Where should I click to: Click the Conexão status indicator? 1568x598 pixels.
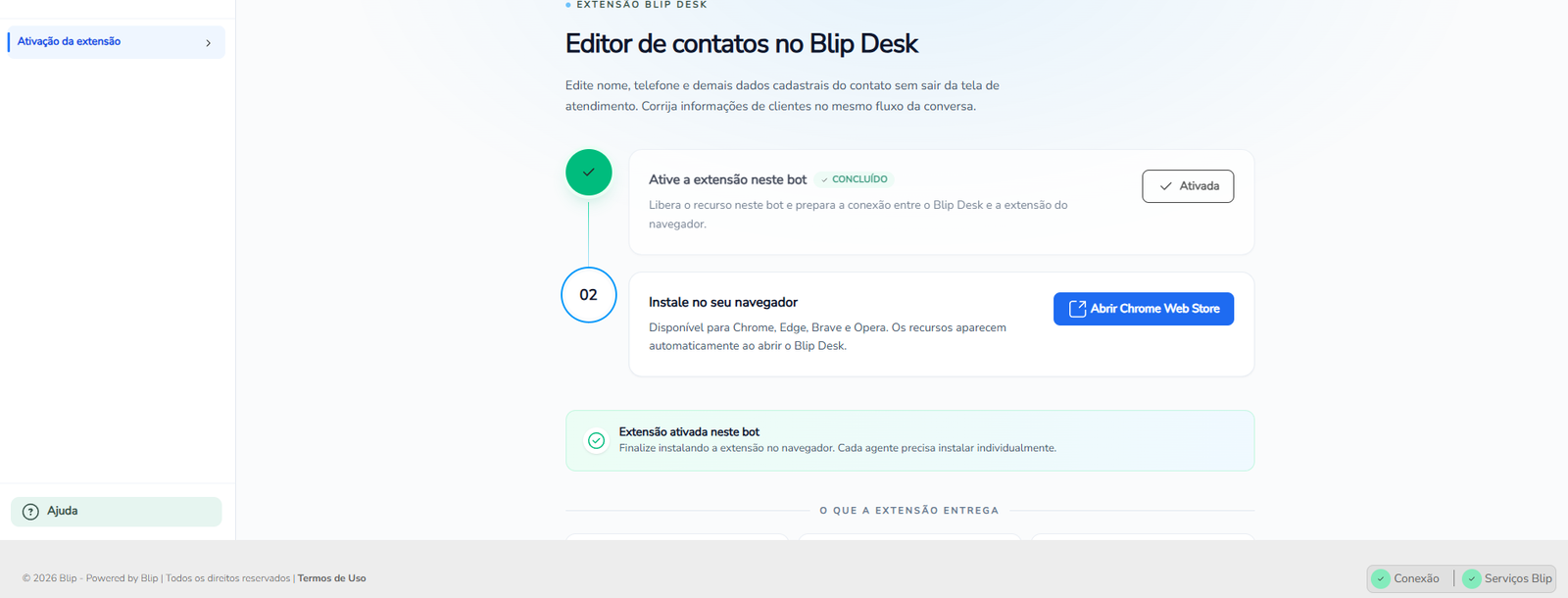(1407, 578)
